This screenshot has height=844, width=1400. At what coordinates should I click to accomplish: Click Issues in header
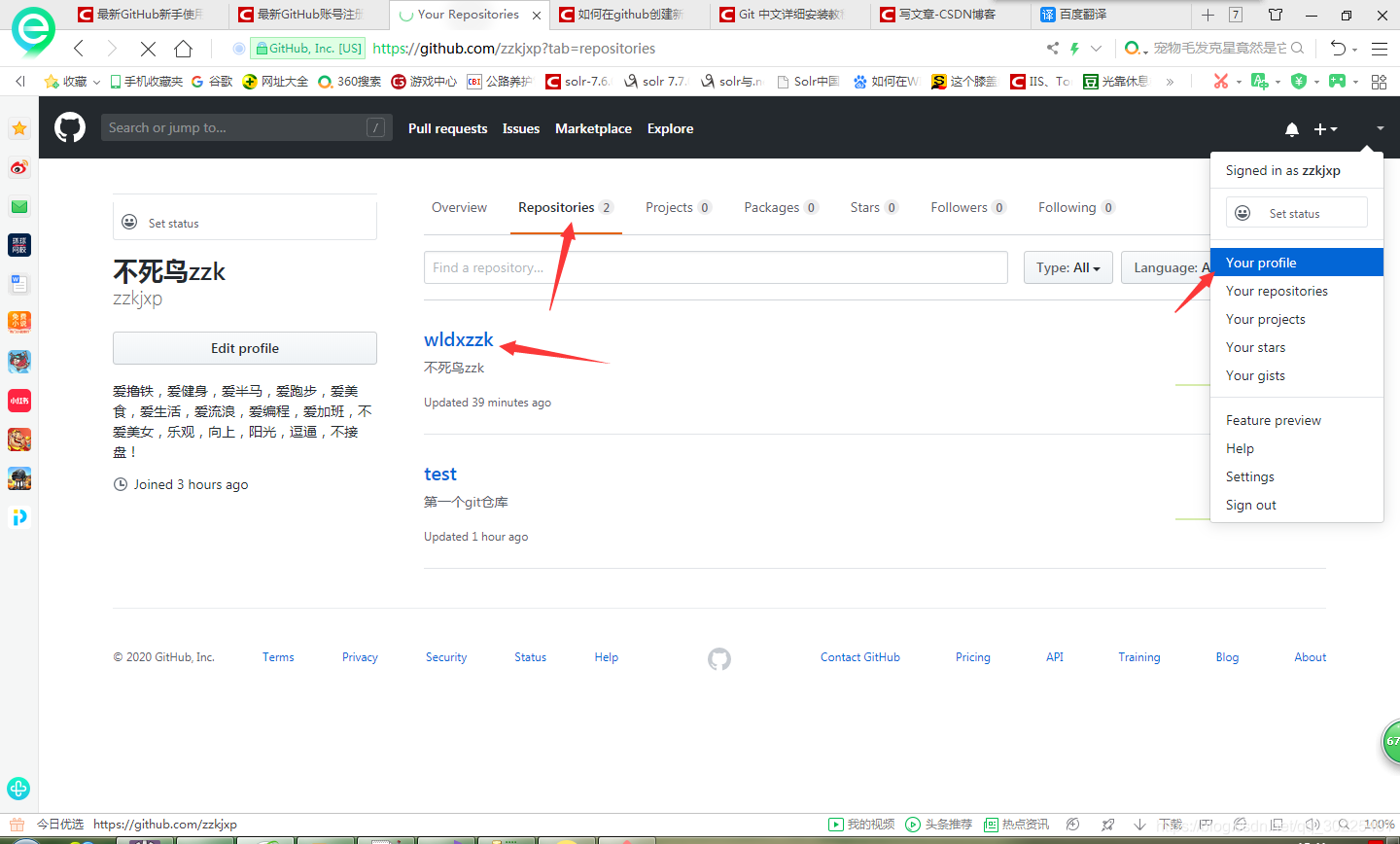pyautogui.click(x=521, y=128)
